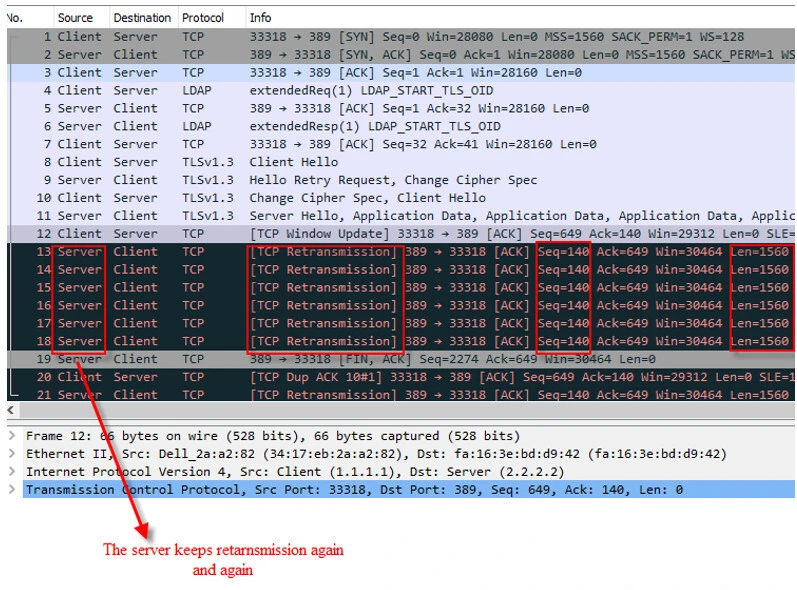797x590 pixels.
Task: Select packet 1 SYN from Client
Action: pyautogui.click(x=400, y=36)
